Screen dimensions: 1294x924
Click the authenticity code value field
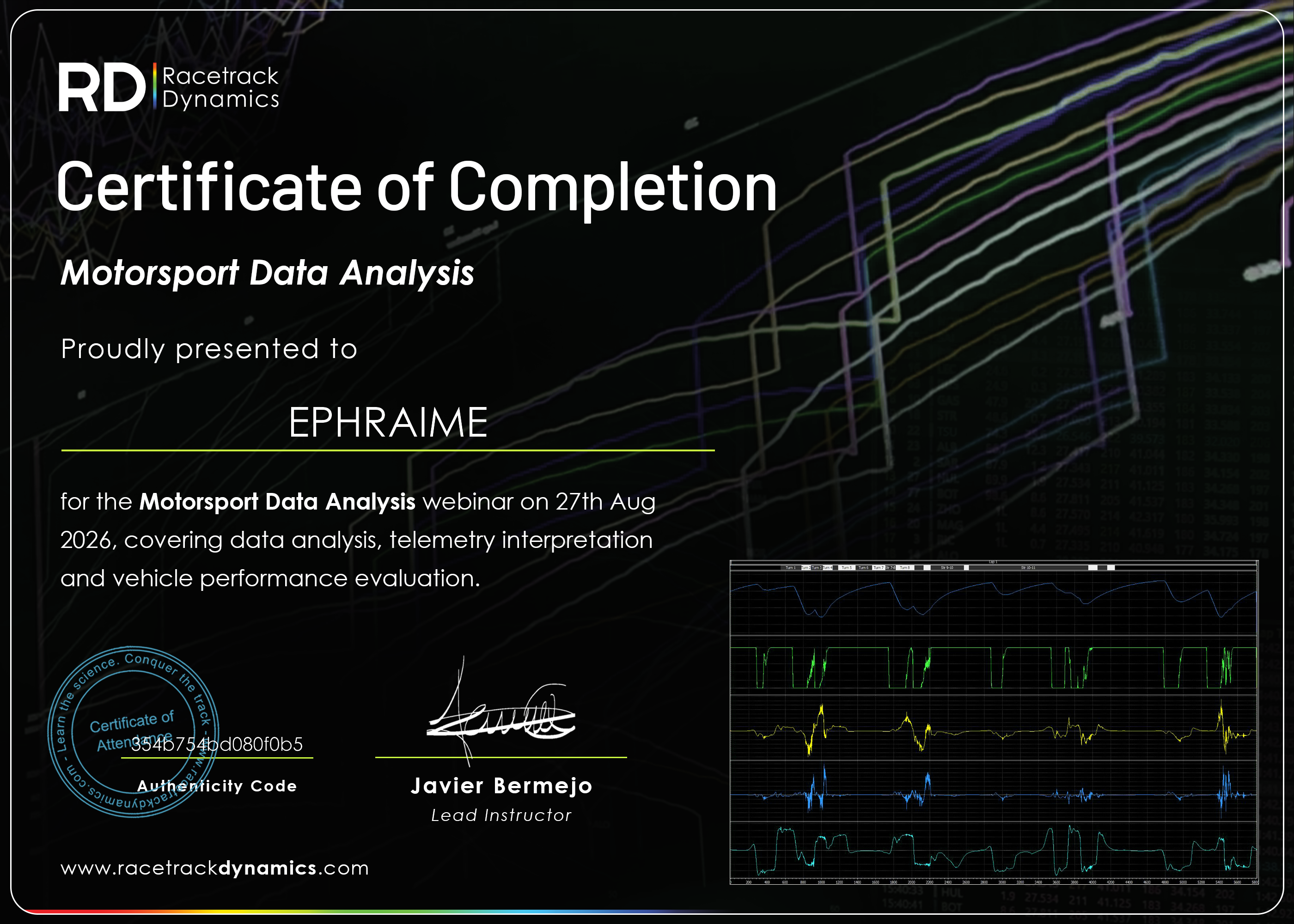click(x=217, y=744)
